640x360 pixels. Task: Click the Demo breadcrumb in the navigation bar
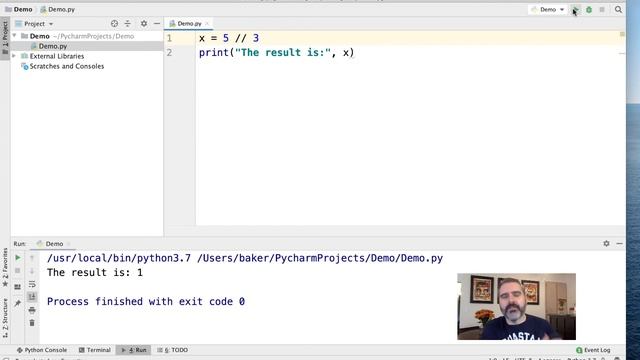(18, 9)
